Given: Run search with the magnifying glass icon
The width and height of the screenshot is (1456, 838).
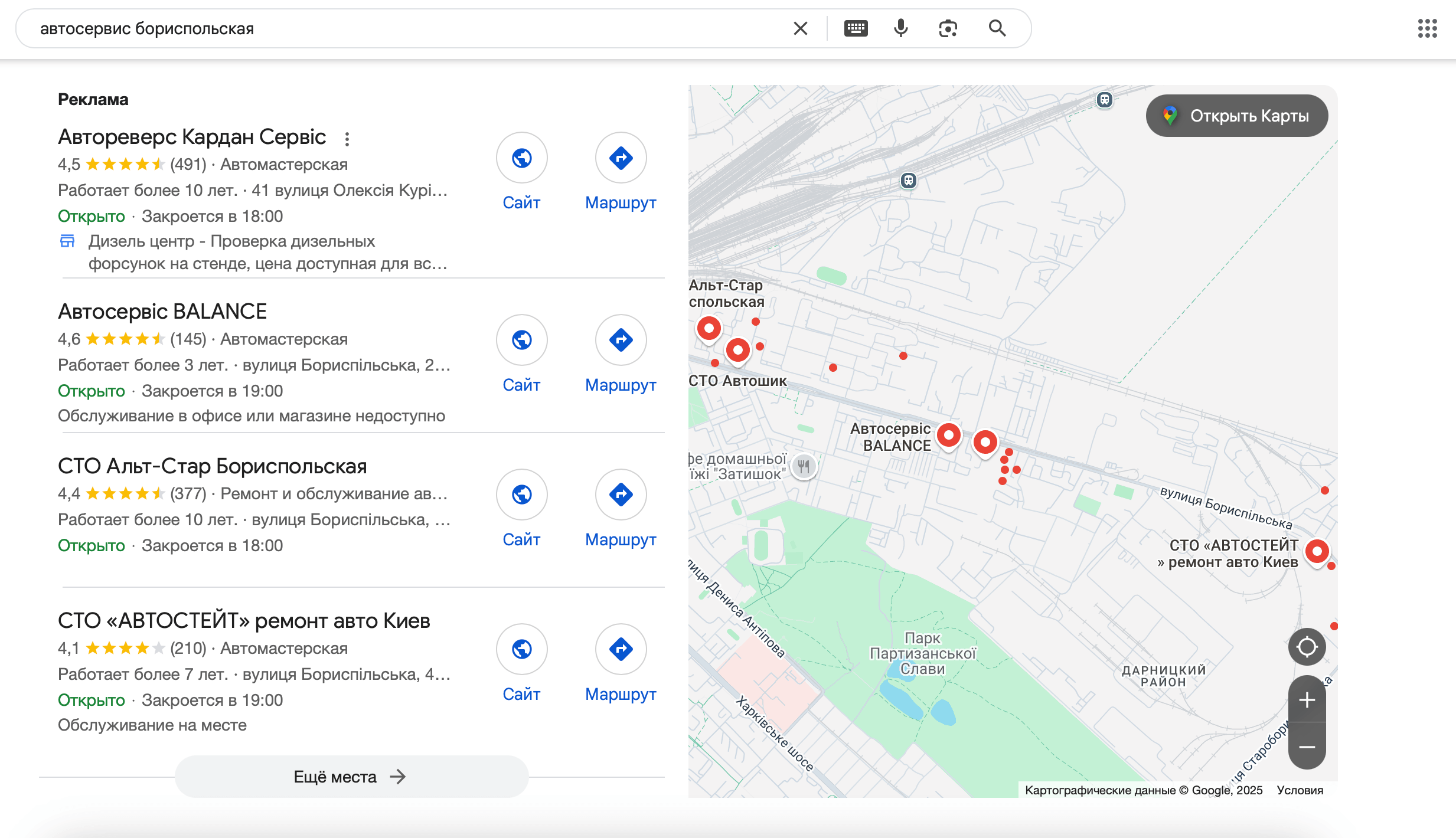Looking at the screenshot, I should tap(997, 28).
